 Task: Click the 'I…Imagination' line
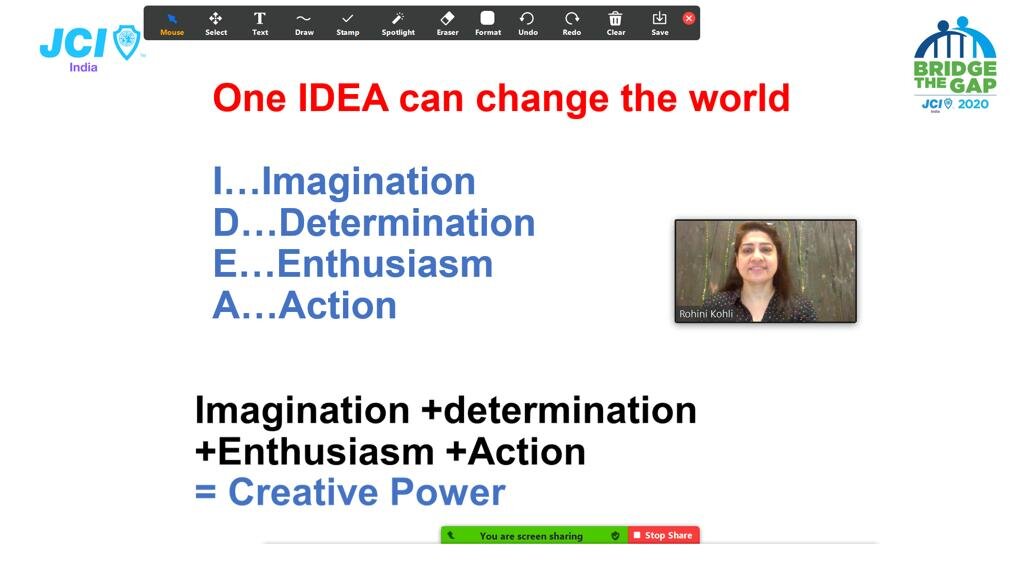point(344,181)
